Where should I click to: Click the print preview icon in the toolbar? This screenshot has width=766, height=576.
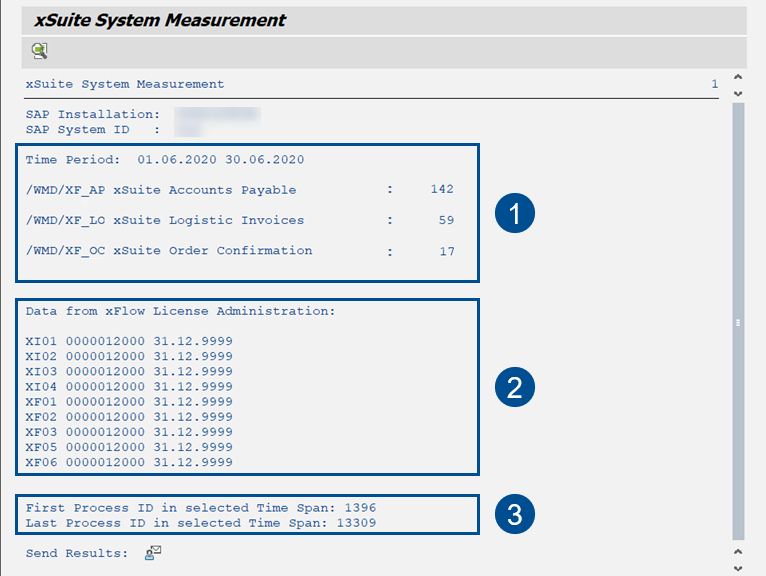pos(39,51)
